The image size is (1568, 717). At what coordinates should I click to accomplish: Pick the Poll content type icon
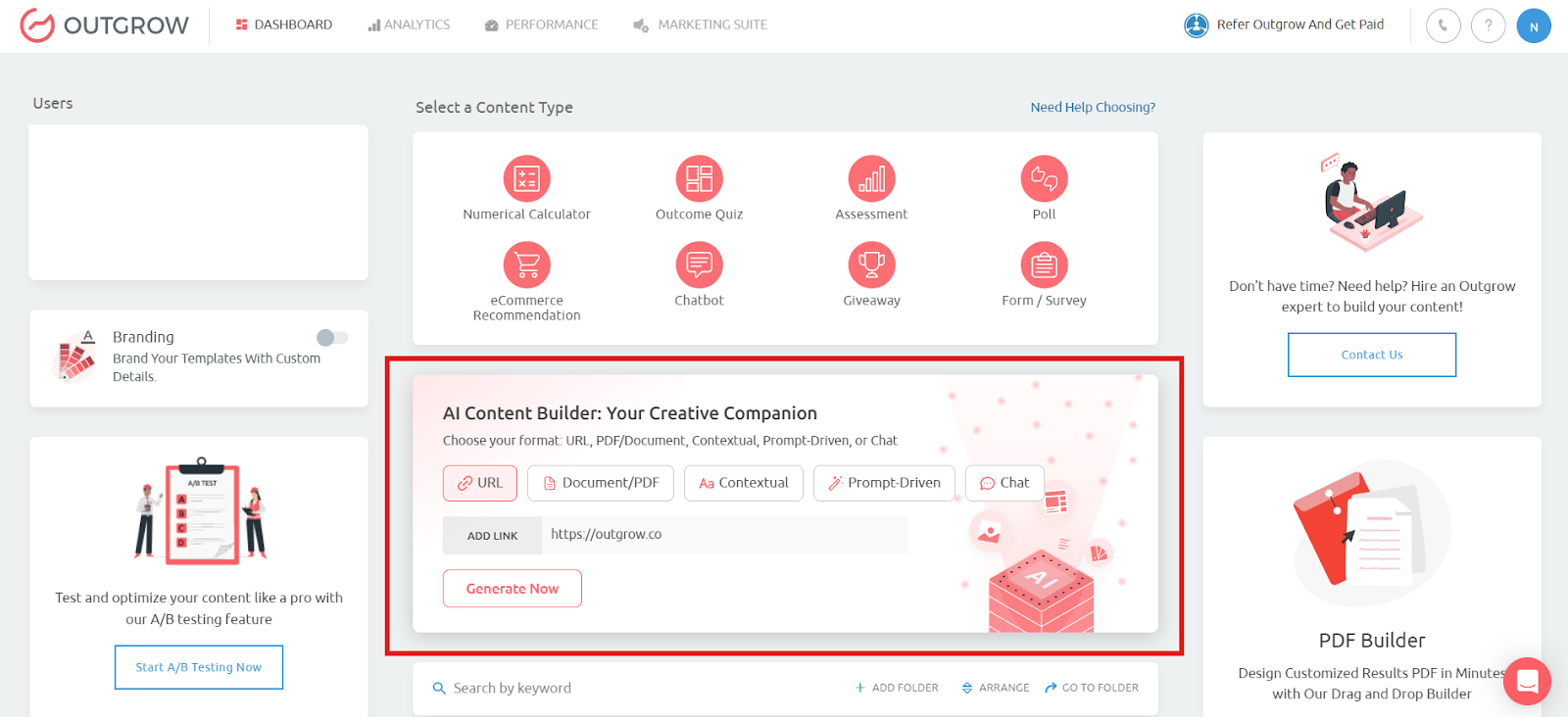pyautogui.click(x=1044, y=179)
